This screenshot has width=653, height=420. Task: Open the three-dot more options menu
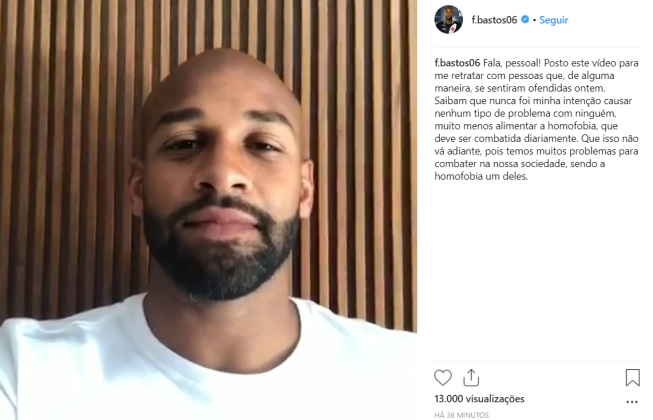(x=632, y=402)
